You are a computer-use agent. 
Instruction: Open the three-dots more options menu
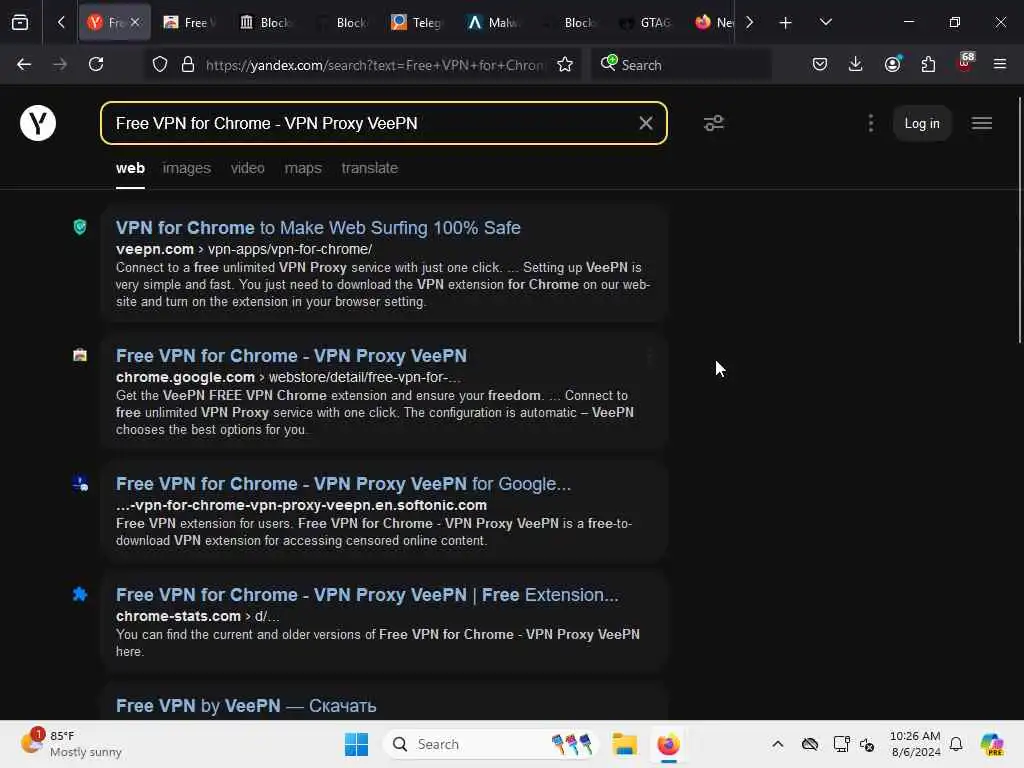click(x=871, y=123)
